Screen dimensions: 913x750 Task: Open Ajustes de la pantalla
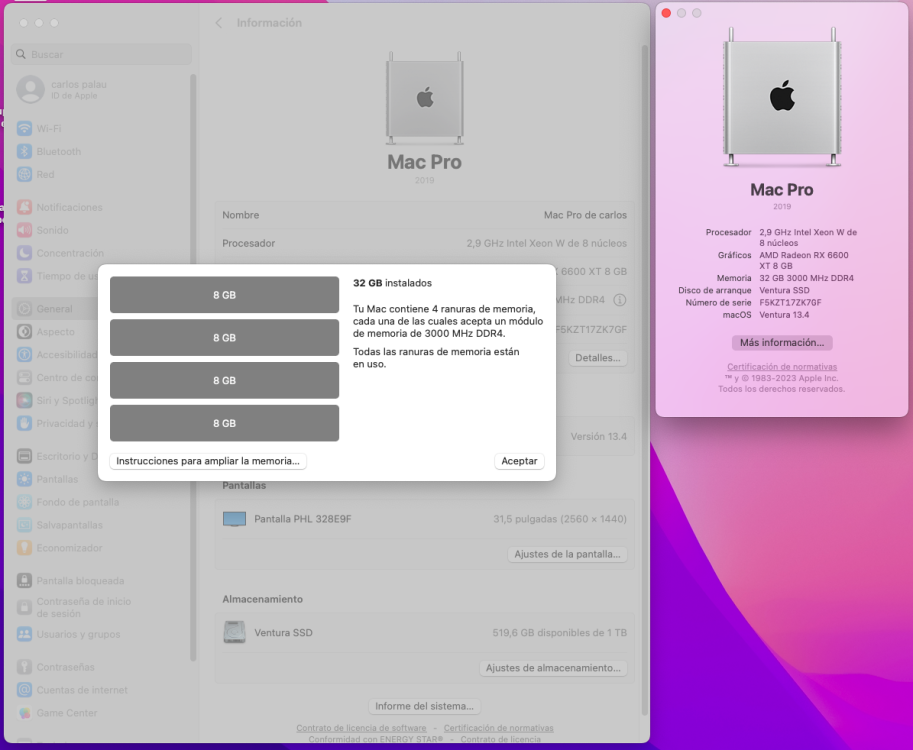pyautogui.click(x=567, y=554)
